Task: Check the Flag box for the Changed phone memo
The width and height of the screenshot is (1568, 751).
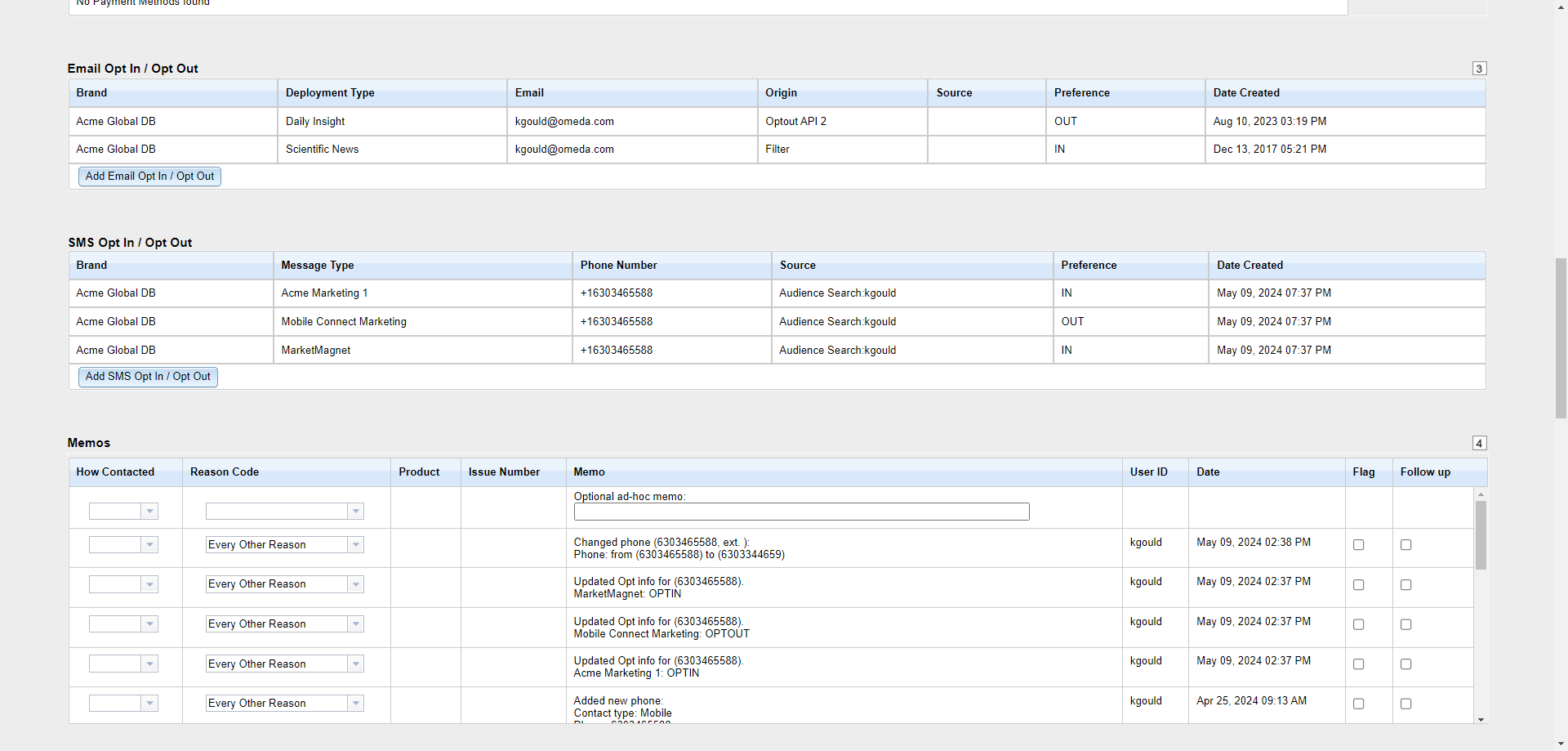Action: click(1358, 545)
